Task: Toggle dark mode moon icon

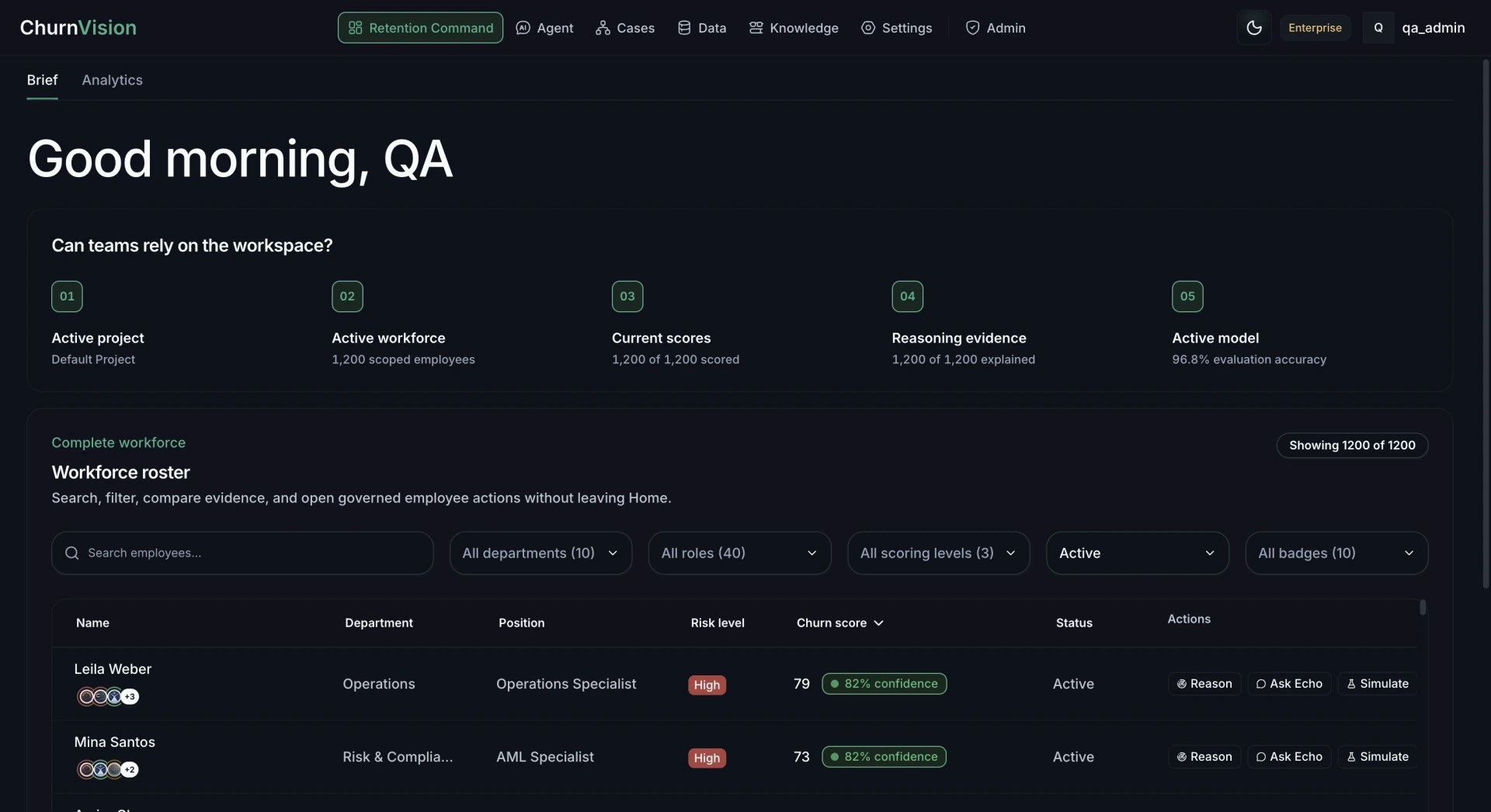Action: pyautogui.click(x=1253, y=28)
